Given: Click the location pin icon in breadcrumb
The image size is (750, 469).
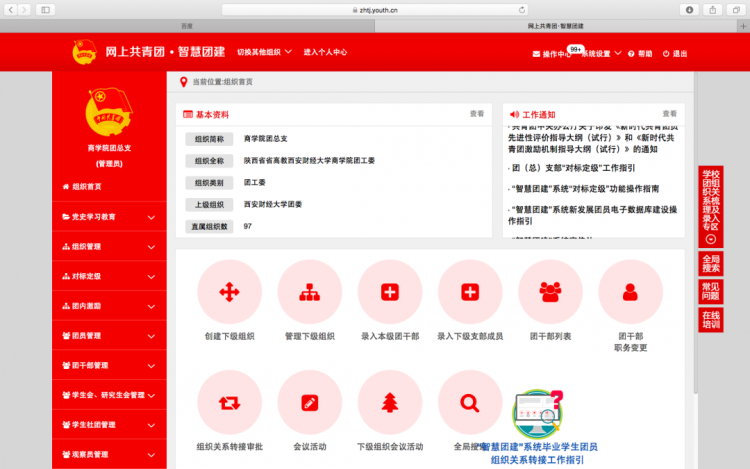Looking at the screenshot, I should (183, 82).
